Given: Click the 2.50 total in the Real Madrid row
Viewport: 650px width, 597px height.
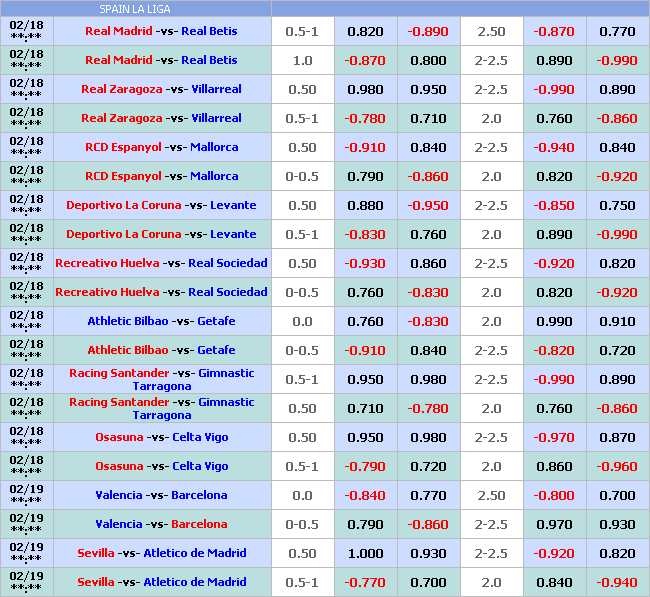Looking at the screenshot, I should (491, 31).
